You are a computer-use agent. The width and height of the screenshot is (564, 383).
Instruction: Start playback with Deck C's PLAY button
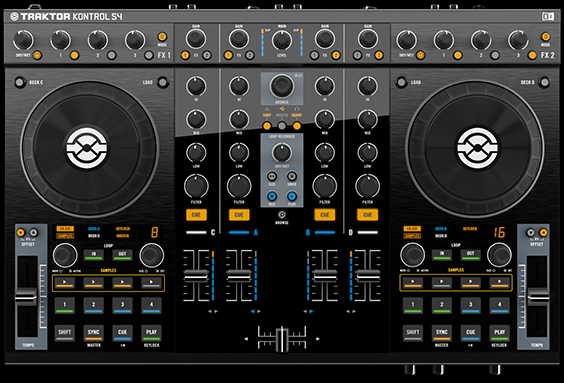click(151, 333)
